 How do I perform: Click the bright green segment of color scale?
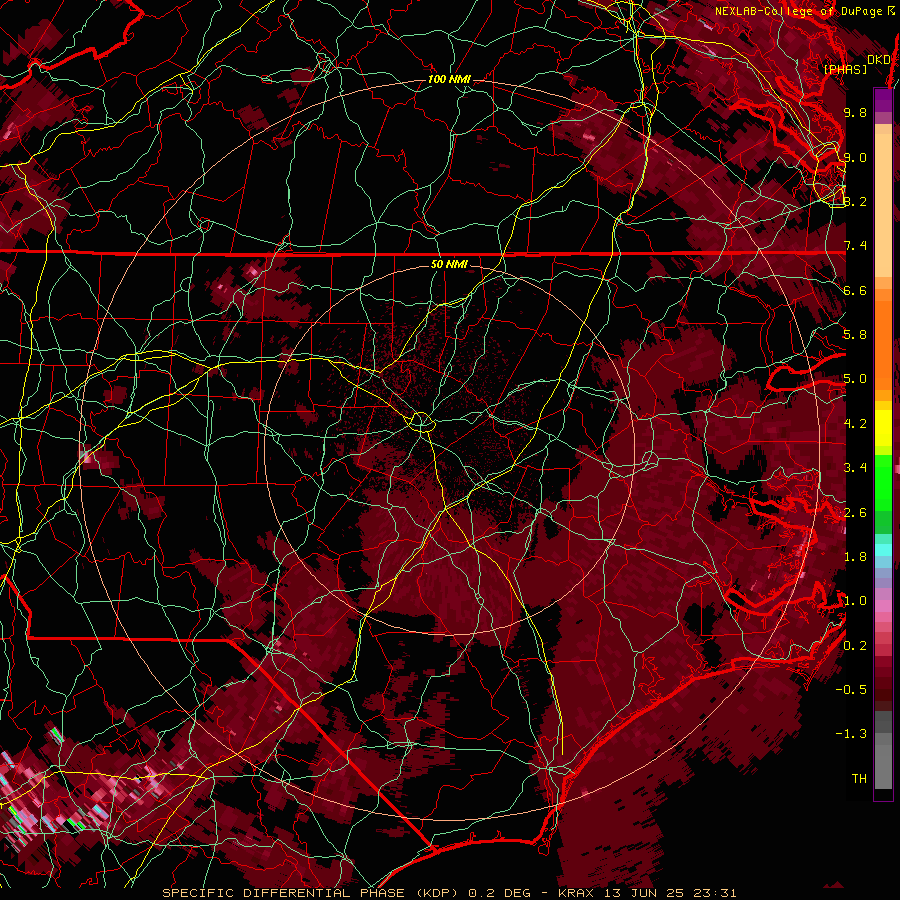pos(883,482)
